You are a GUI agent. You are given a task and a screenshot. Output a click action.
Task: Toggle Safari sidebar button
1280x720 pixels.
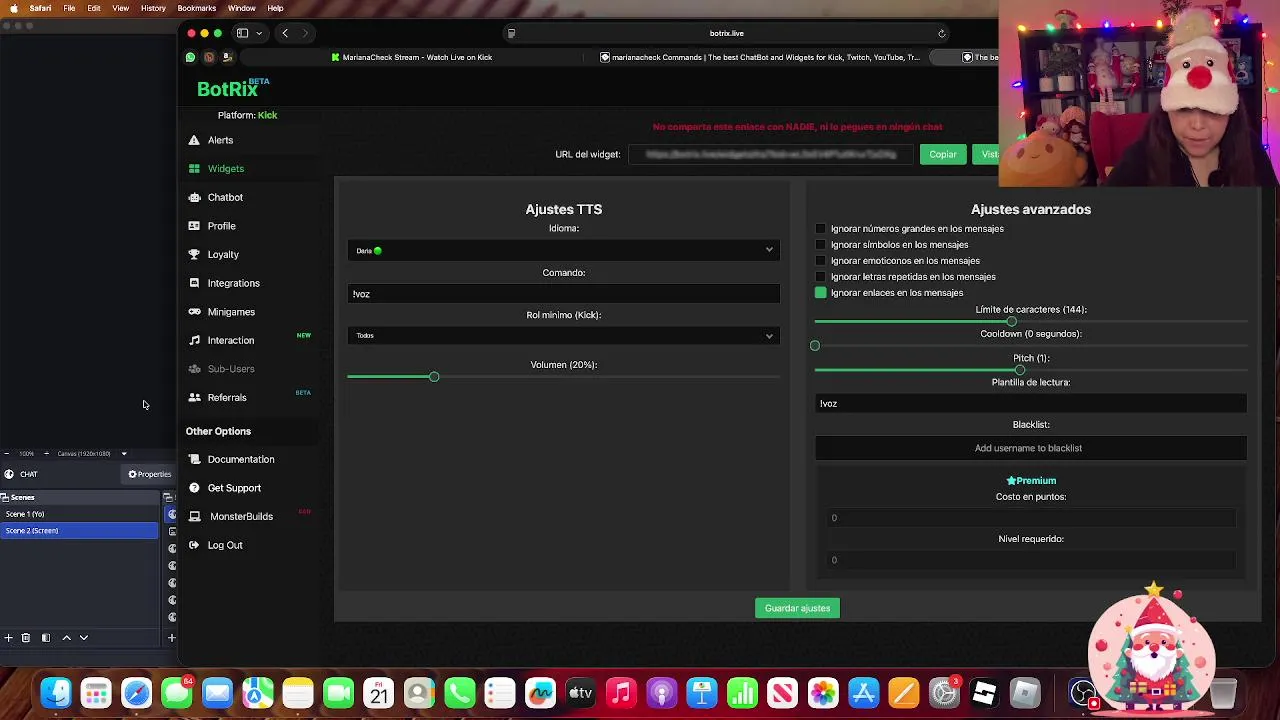(x=242, y=33)
